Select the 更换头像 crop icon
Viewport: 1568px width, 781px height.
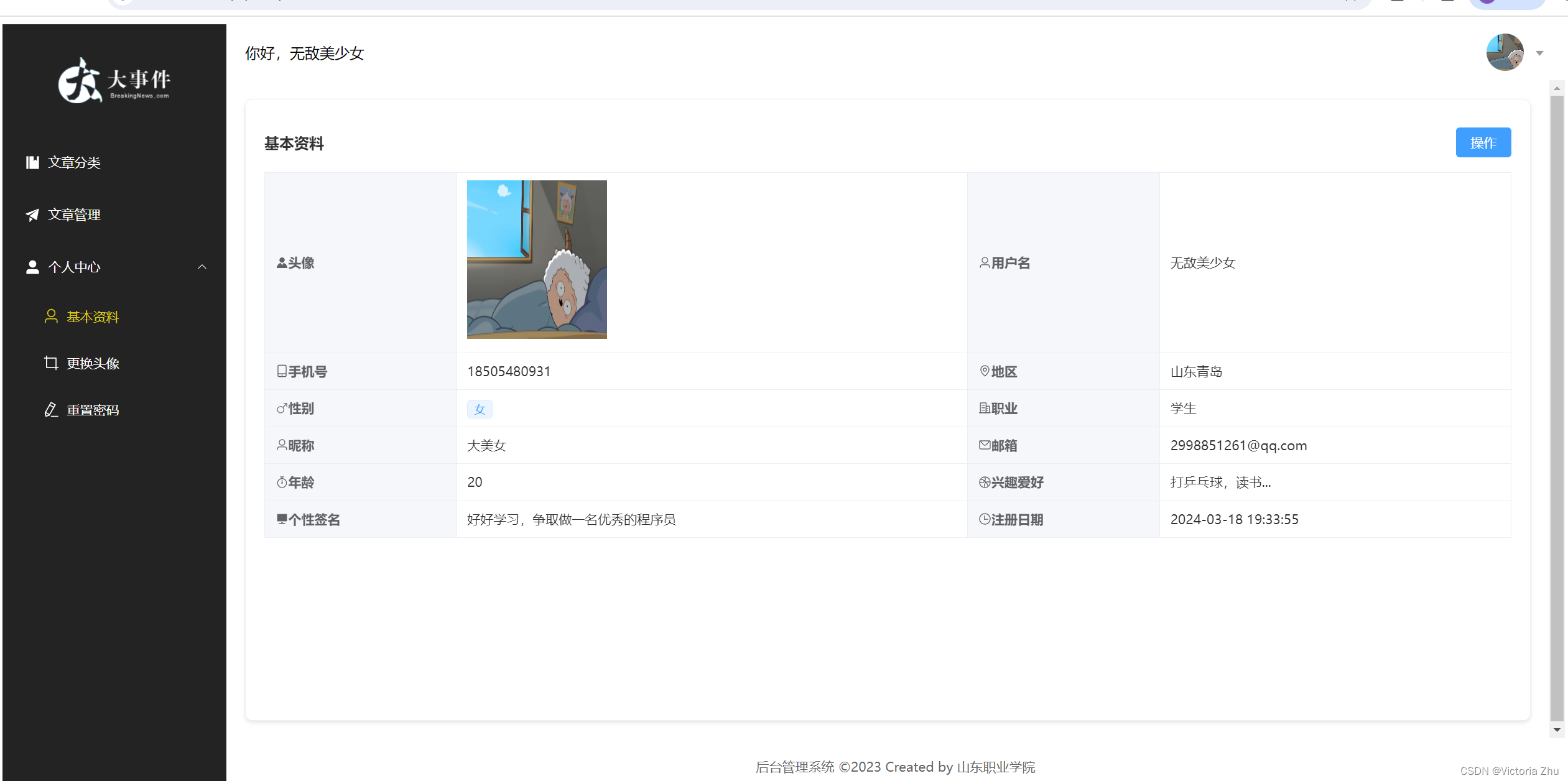[x=51, y=363]
